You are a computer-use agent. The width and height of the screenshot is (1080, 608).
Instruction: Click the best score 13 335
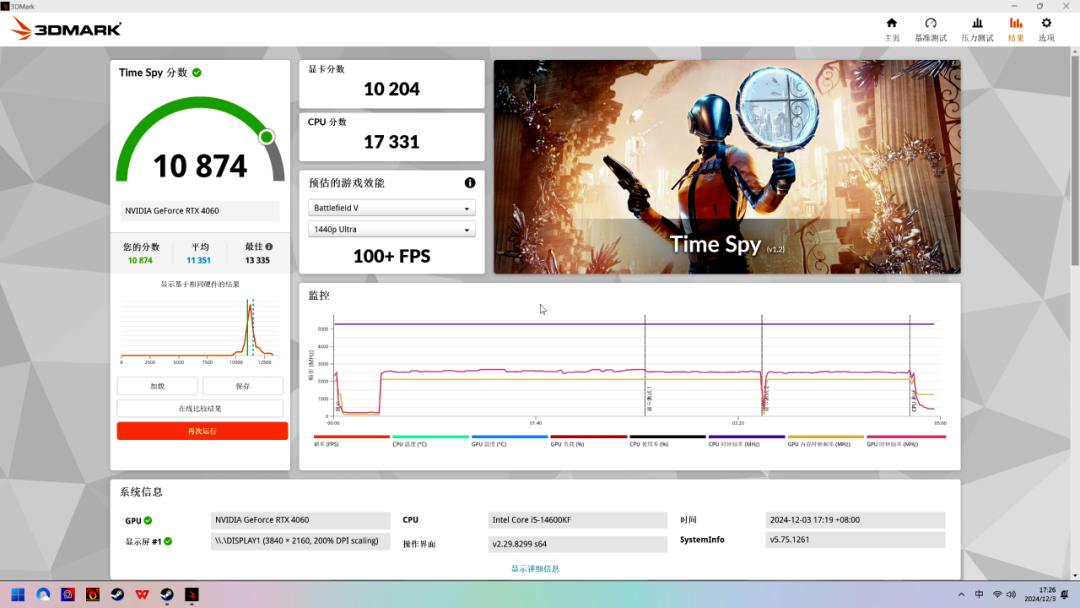(258, 260)
